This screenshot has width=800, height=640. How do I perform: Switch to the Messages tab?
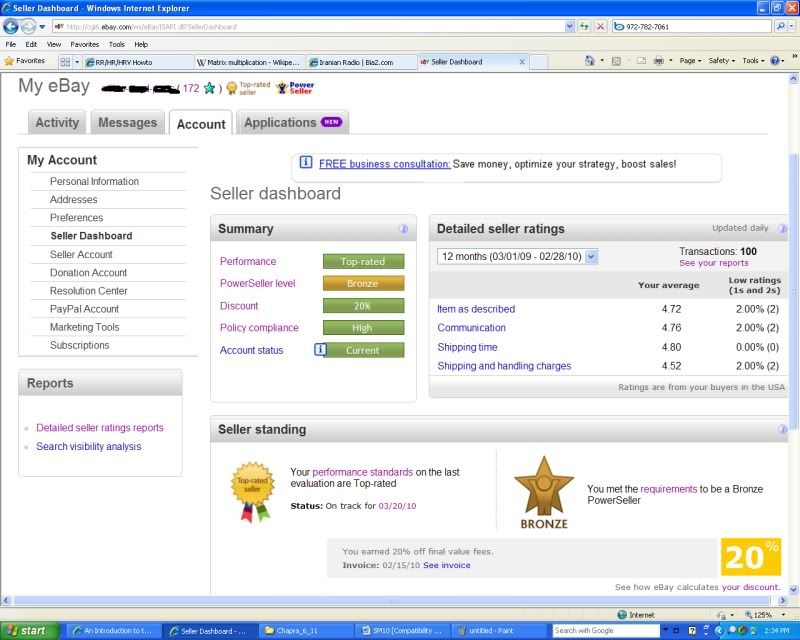128,122
